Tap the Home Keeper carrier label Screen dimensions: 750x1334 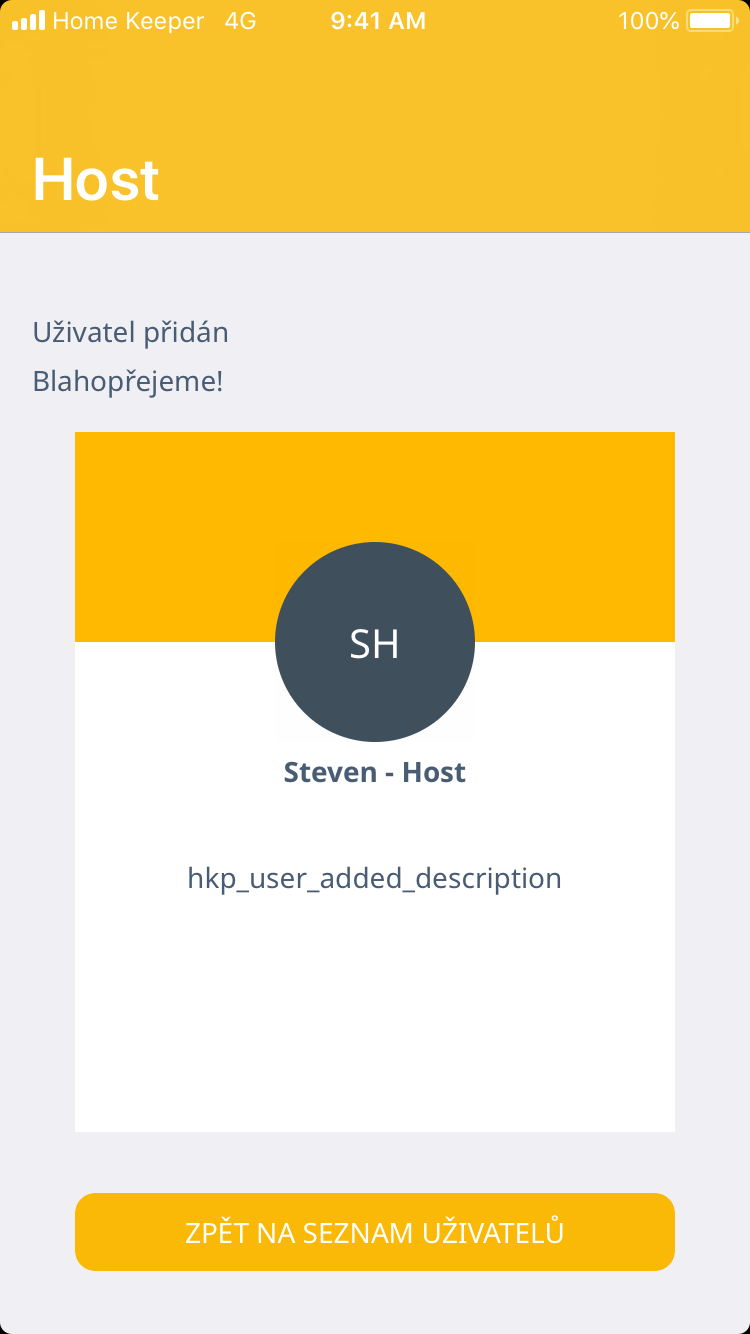point(128,21)
